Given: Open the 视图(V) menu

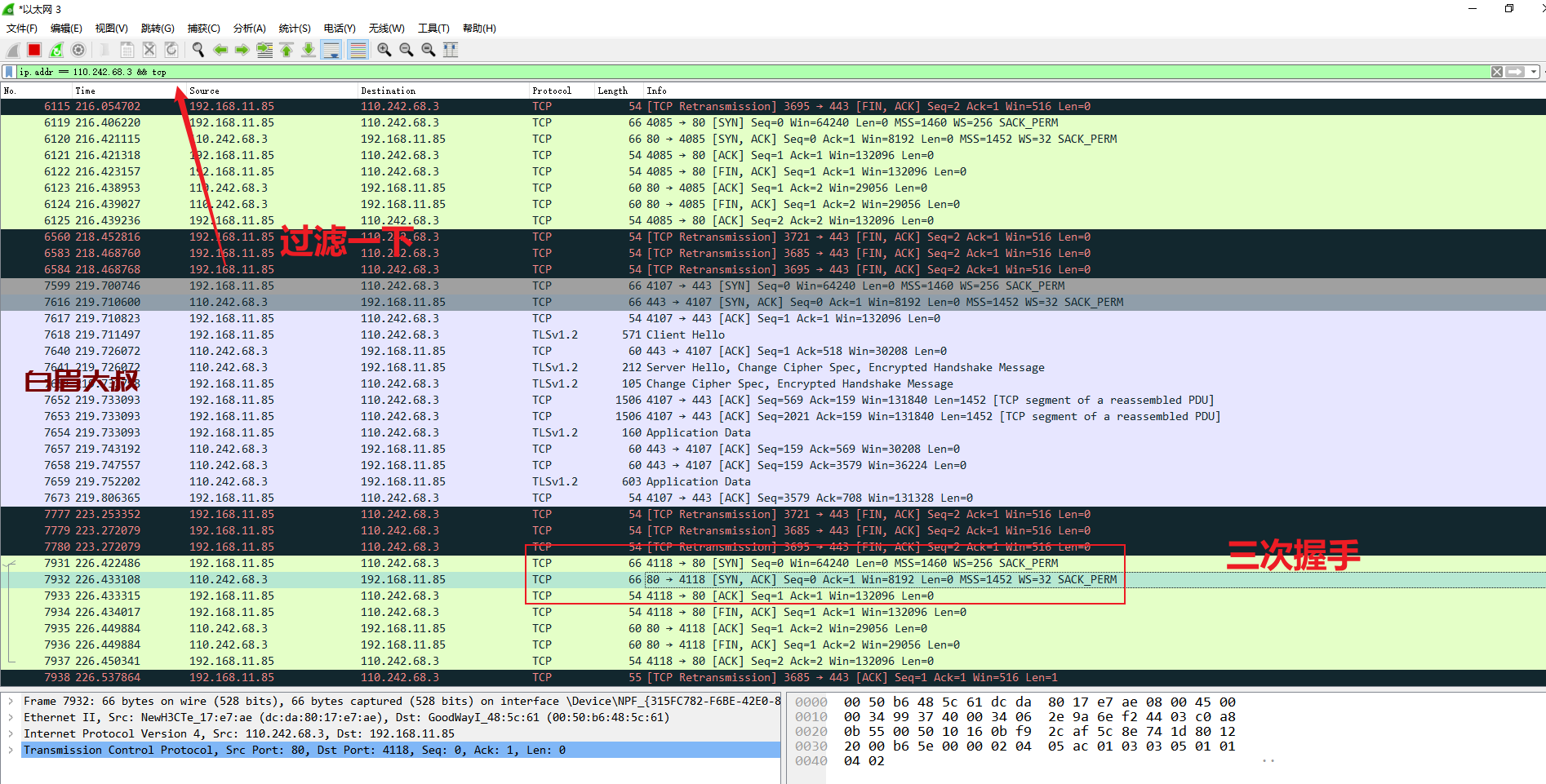Looking at the screenshot, I should (111, 29).
